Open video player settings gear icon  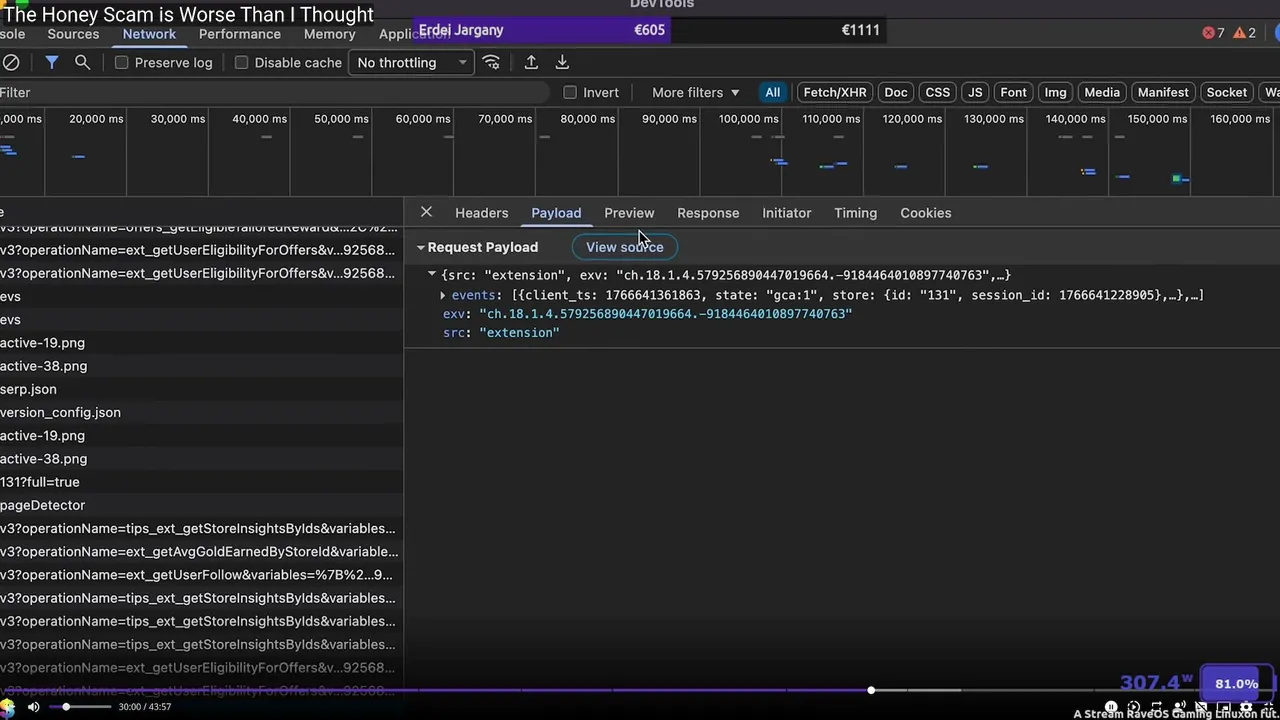click(x=1246, y=707)
